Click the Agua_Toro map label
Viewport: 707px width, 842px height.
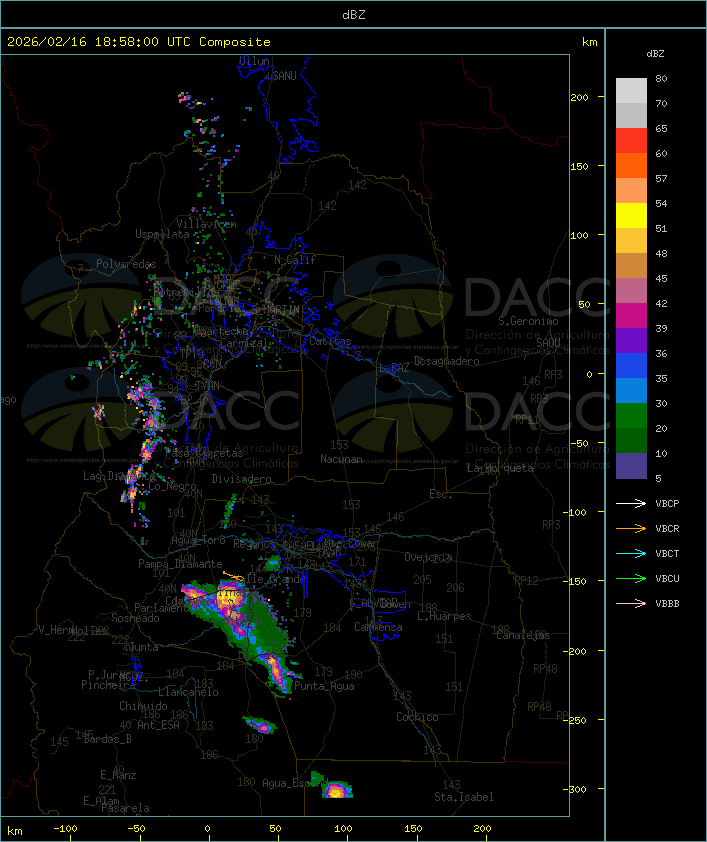(198, 540)
